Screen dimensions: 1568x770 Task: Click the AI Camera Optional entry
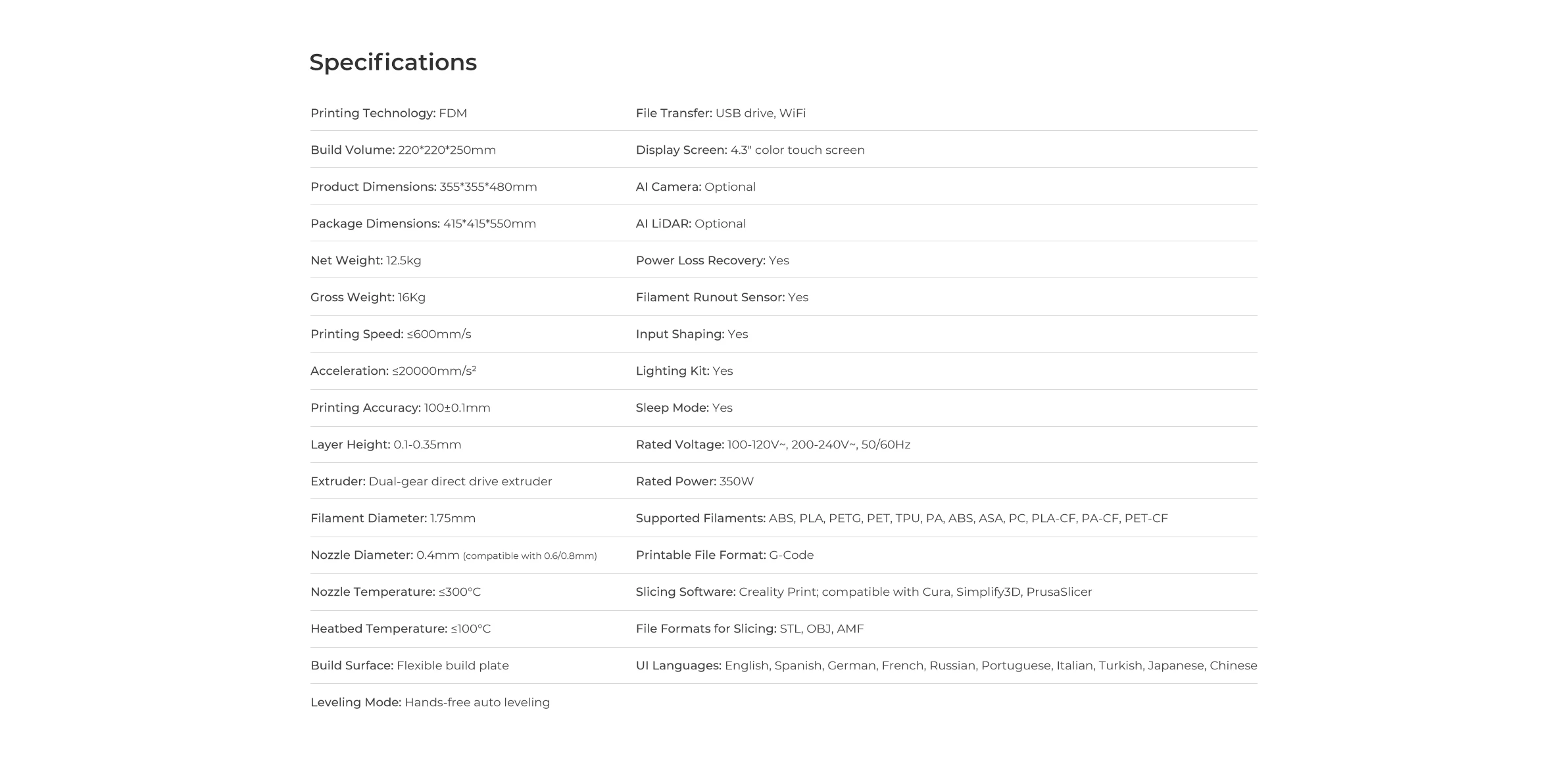(696, 187)
